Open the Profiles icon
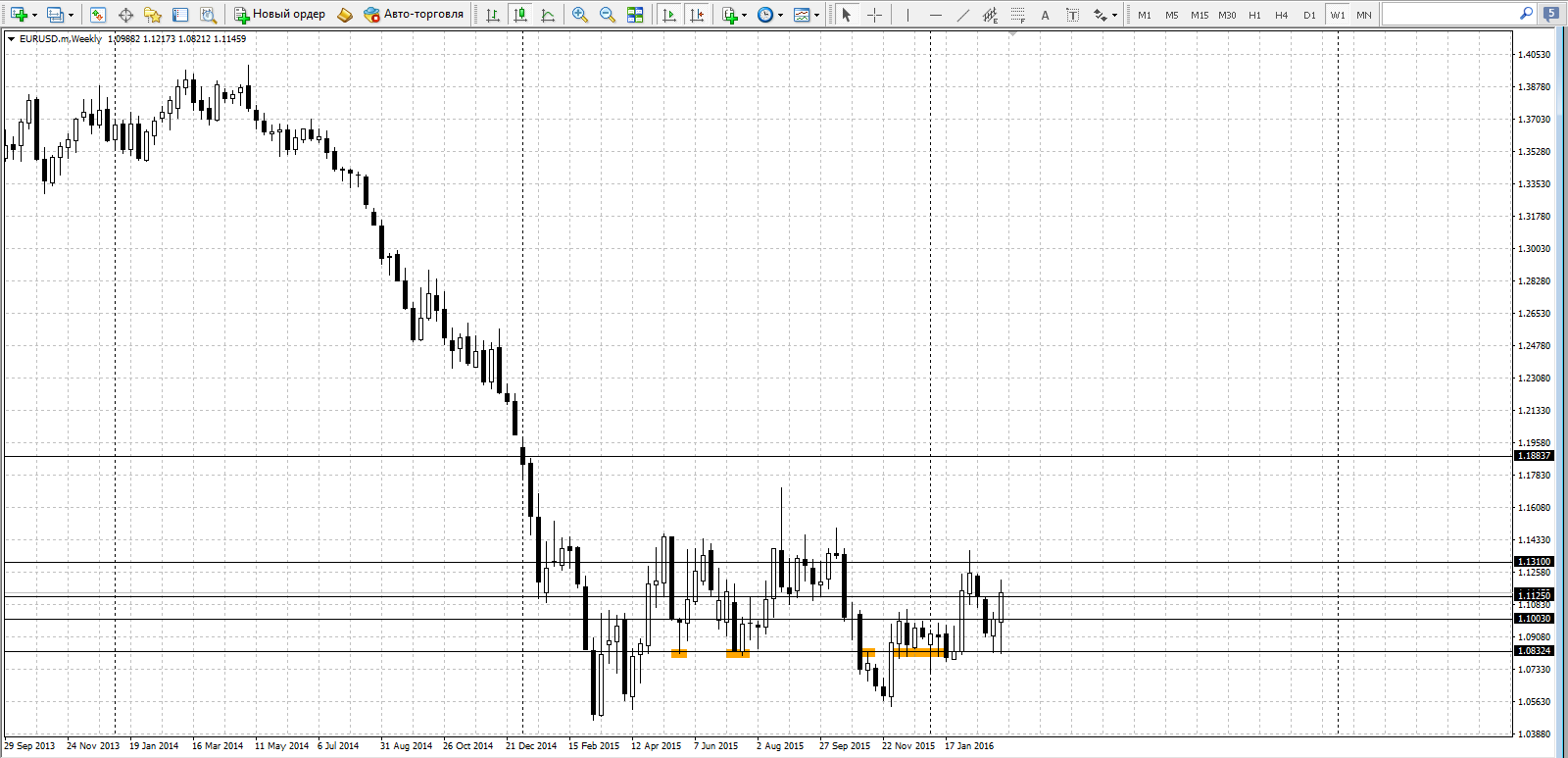The image size is (1568, 758). click(x=55, y=15)
